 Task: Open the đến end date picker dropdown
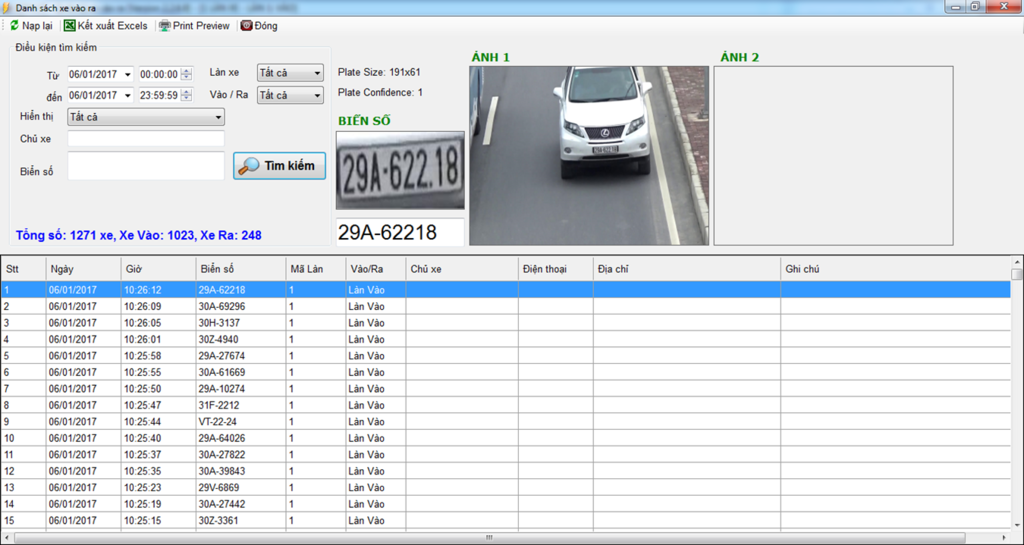(127, 96)
